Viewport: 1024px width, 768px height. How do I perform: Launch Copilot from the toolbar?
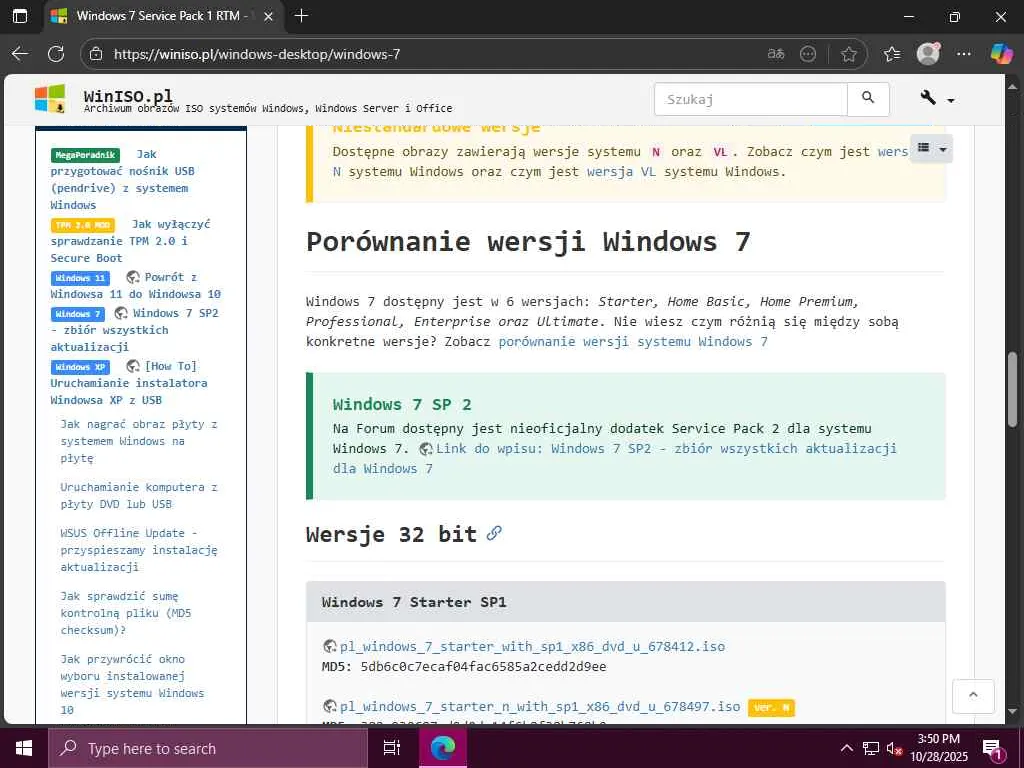pyautogui.click(x=1001, y=54)
